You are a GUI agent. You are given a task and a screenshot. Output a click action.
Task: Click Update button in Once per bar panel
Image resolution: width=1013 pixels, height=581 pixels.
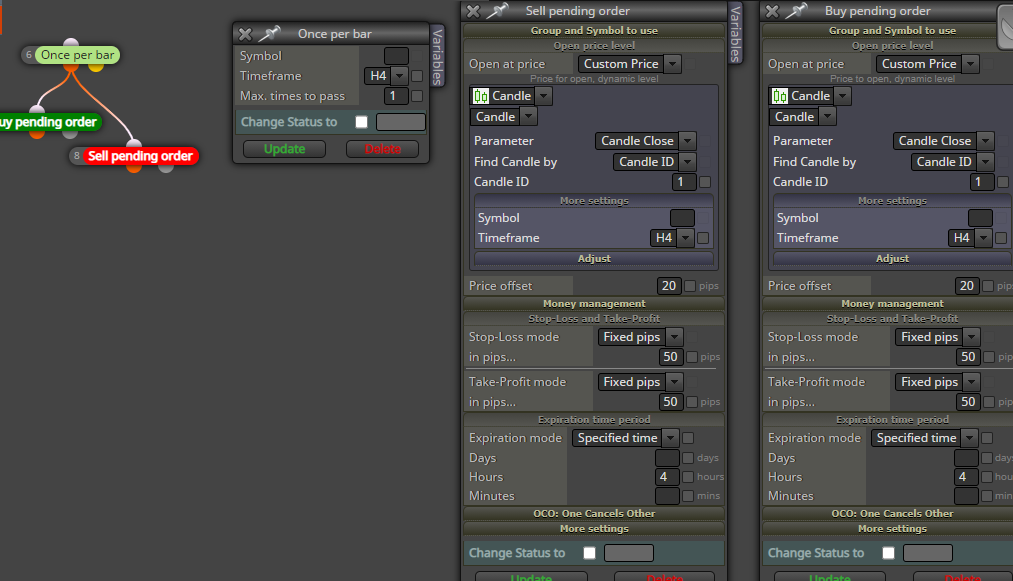coord(284,149)
